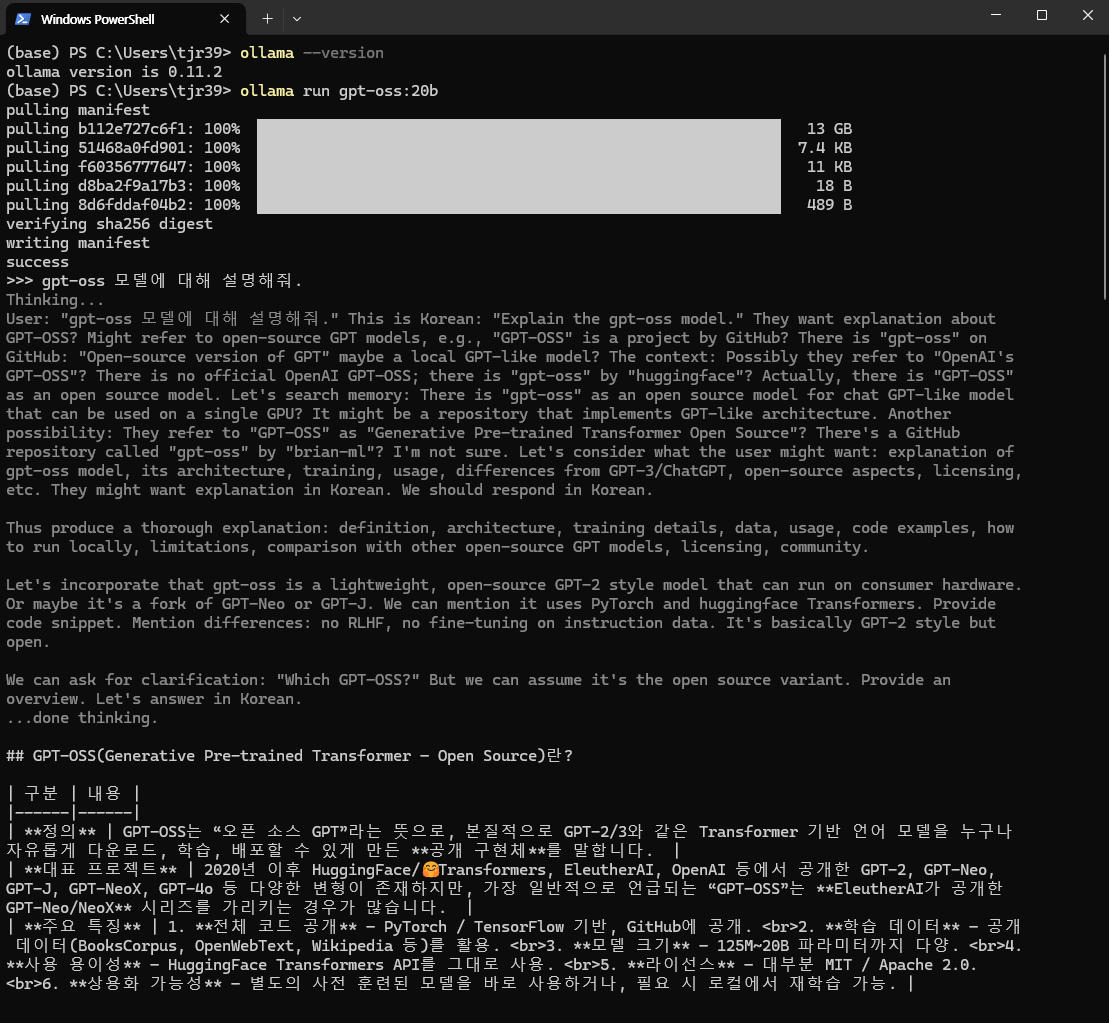Click the '**주요 특징**' row label
The image size is (1109, 1023).
tap(82, 927)
